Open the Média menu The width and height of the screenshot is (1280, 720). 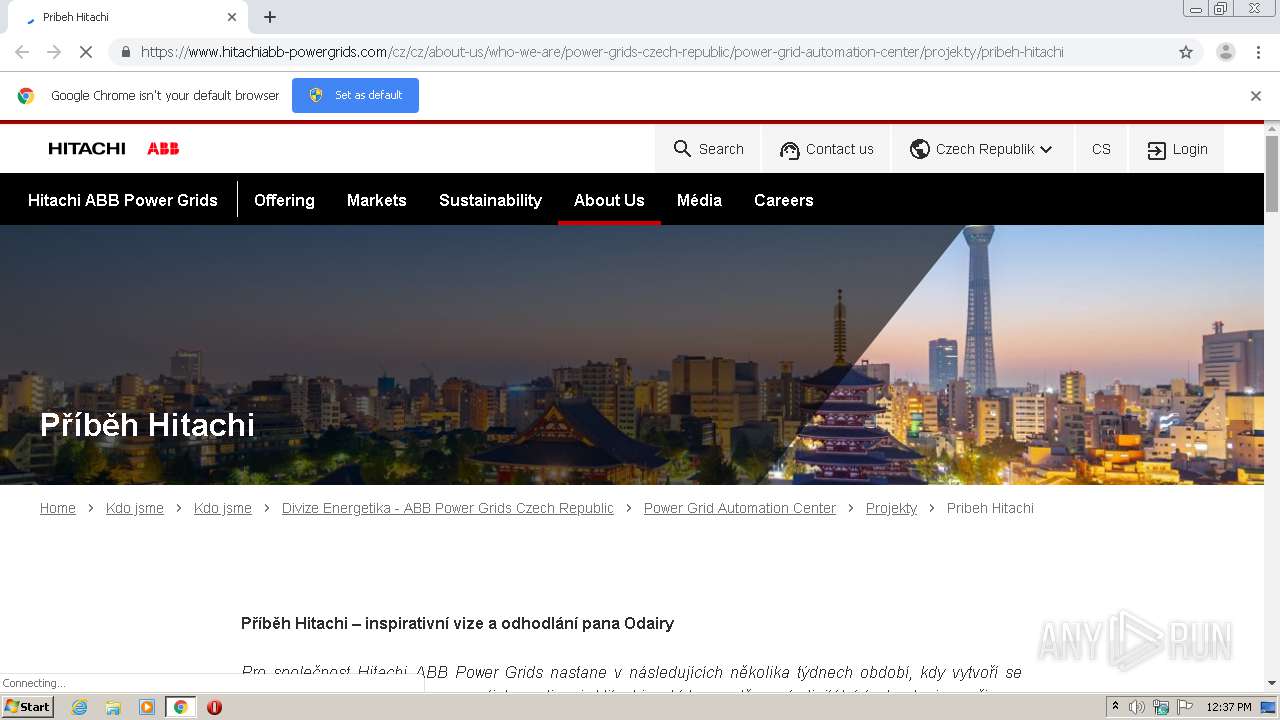click(699, 200)
